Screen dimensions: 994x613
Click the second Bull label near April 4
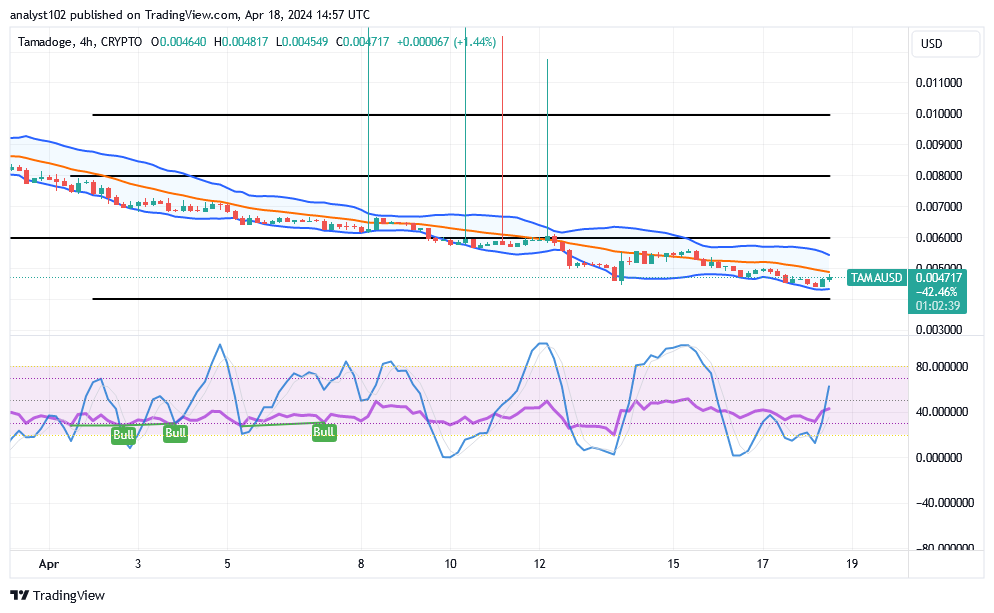pos(176,433)
